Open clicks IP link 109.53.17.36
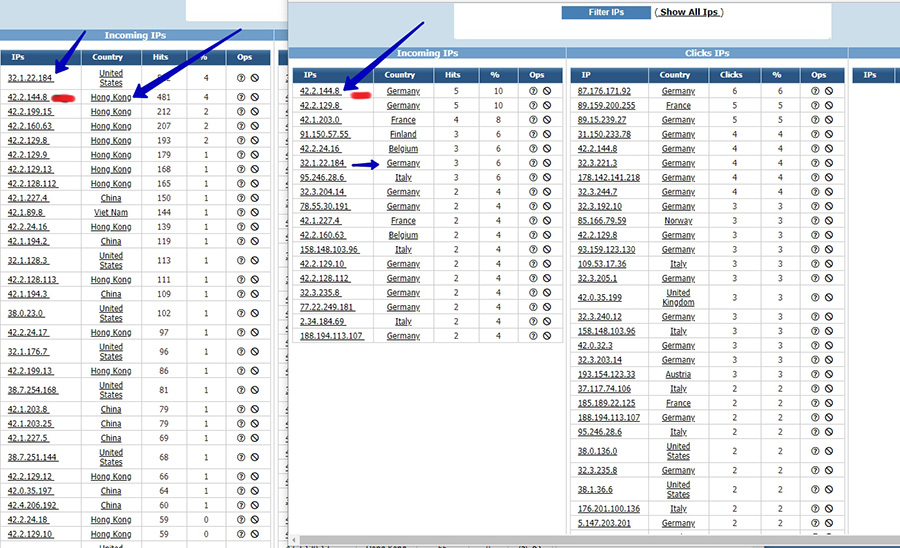The height and width of the screenshot is (548, 900). coord(602,264)
